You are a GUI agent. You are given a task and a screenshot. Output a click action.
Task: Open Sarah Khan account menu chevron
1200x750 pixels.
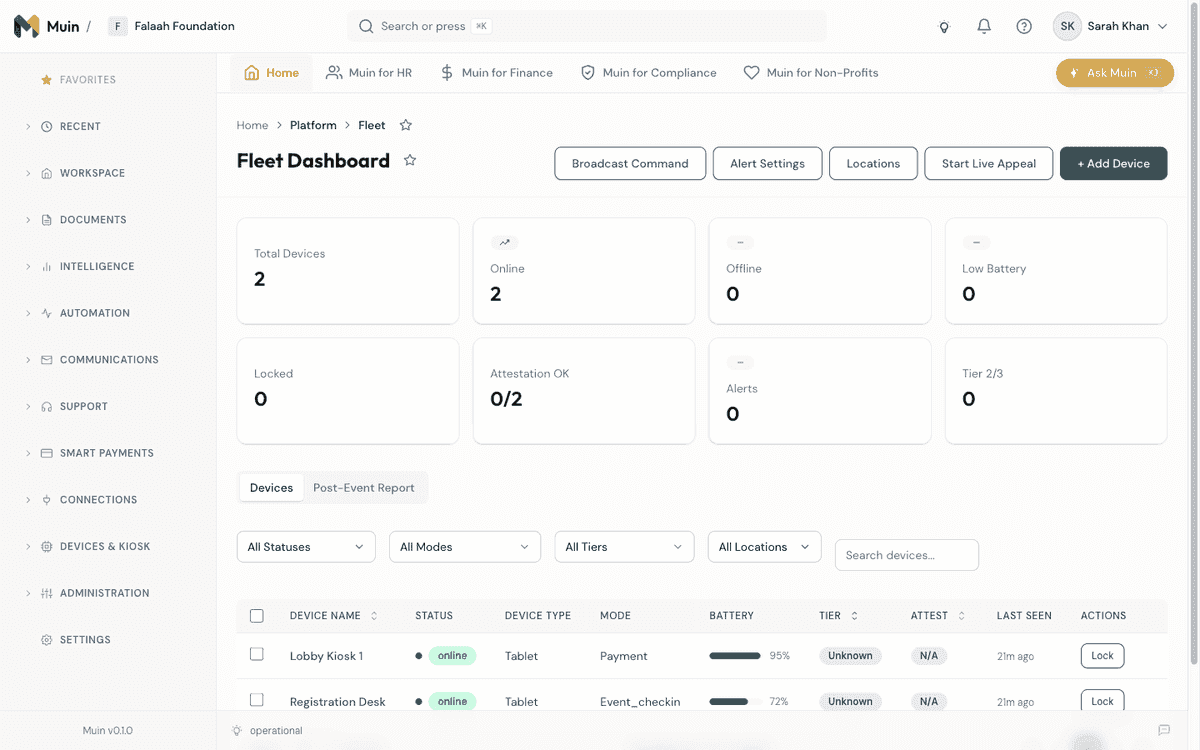[1162, 27]
